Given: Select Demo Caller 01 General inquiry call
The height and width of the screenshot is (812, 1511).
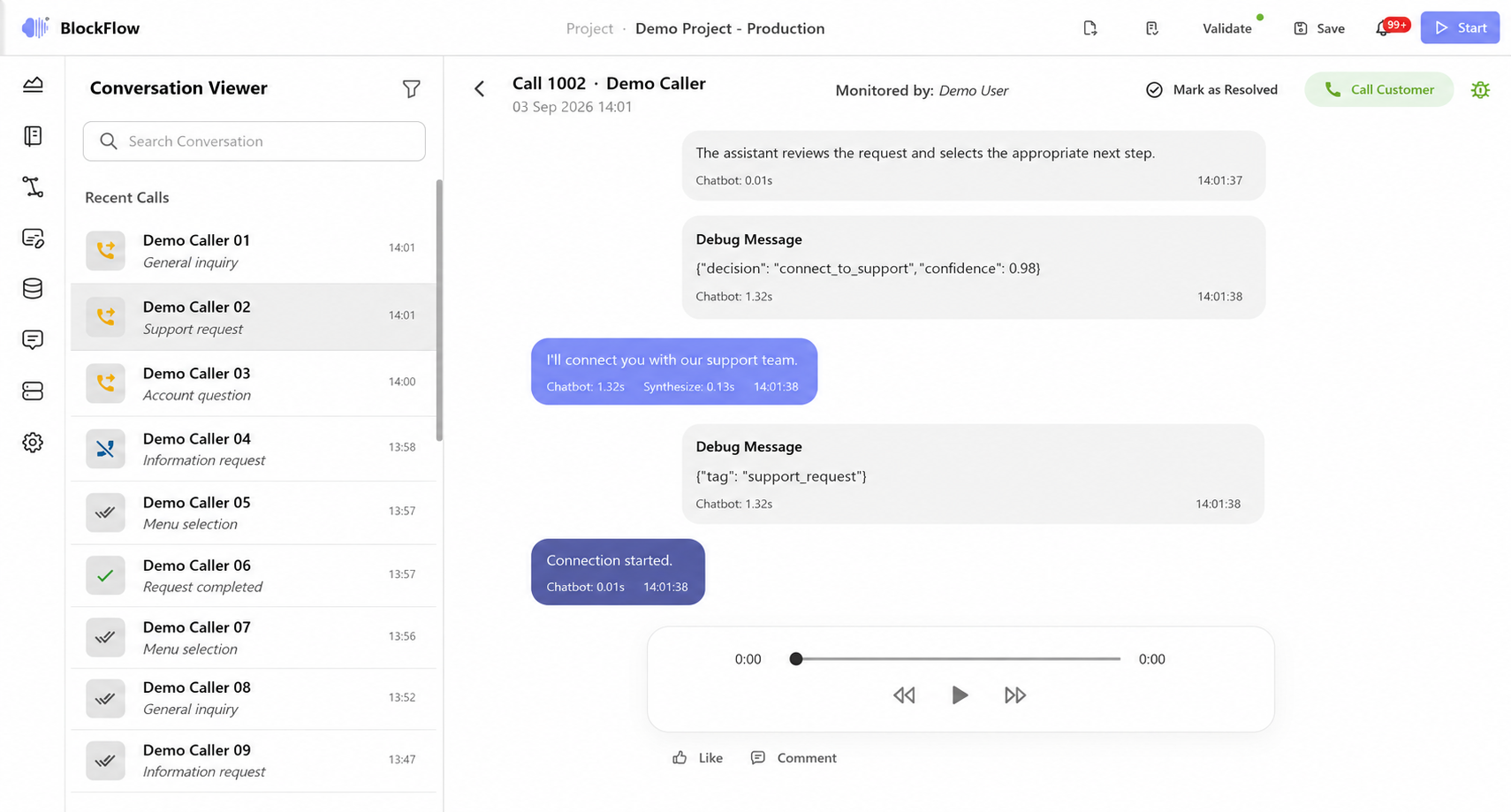Looking at the screenshot, I should coord(253,251).
